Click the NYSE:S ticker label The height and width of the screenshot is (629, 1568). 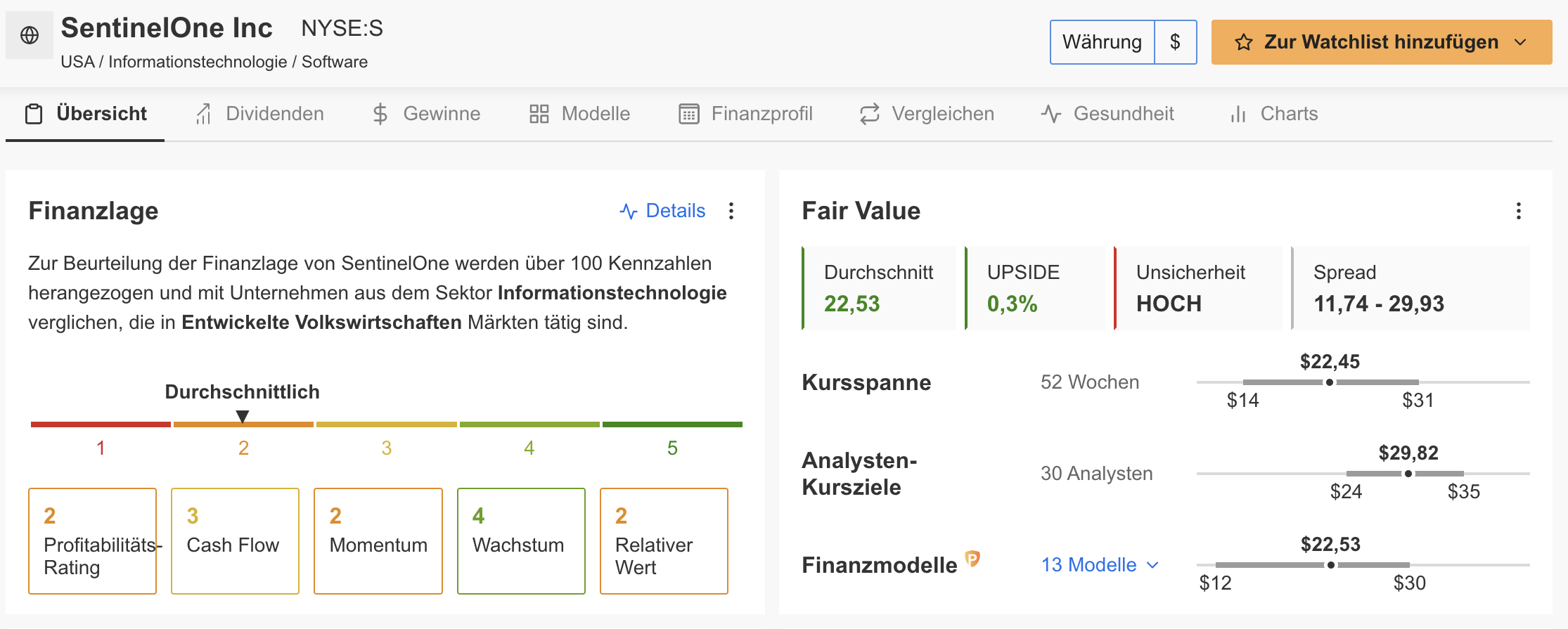pyautogui.click(x=342, y=28)
